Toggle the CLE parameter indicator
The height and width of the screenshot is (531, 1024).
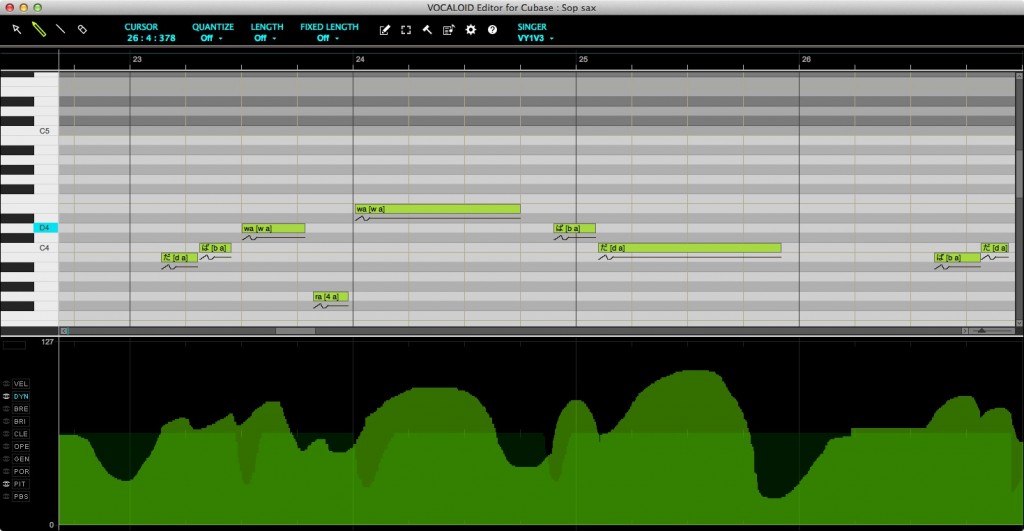[7, 434]
